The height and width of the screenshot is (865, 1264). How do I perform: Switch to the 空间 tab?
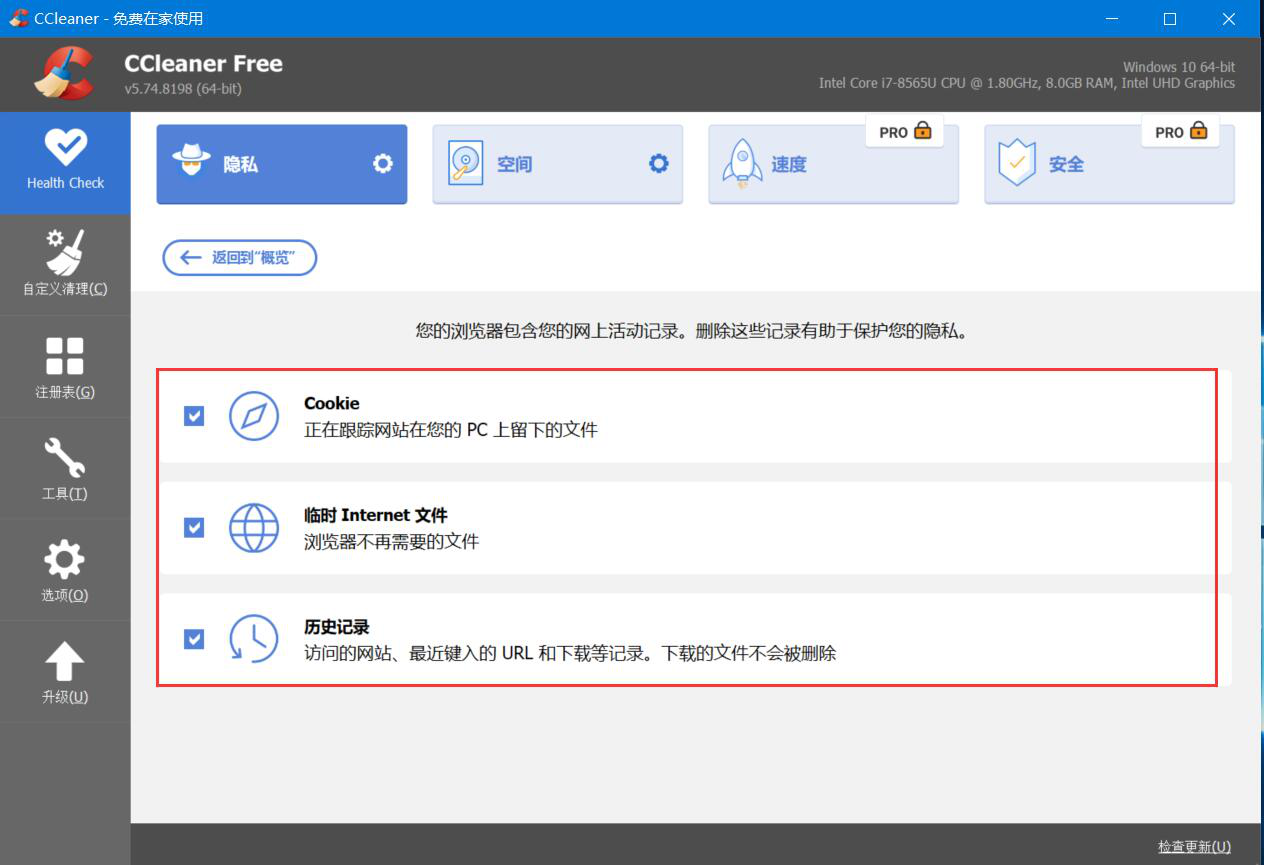(x=558, y=164)
